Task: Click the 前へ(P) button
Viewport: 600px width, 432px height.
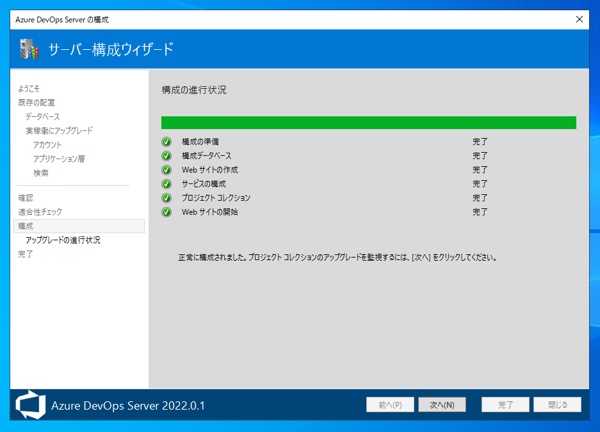Action: tap(390, 405)
